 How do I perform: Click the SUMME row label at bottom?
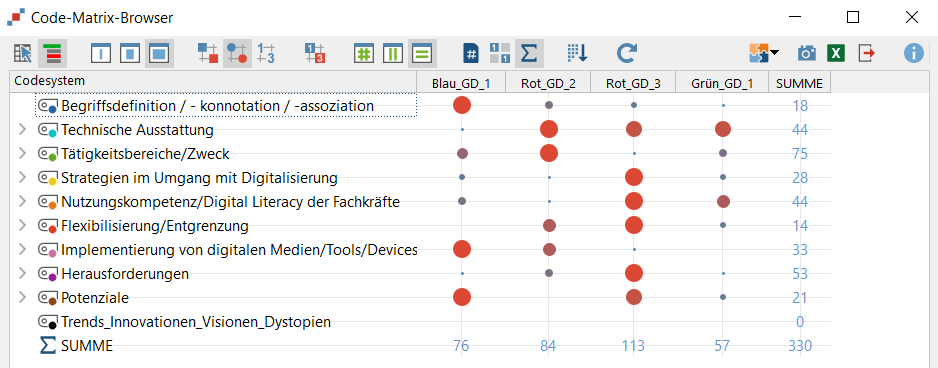click(x=87, y=346)
